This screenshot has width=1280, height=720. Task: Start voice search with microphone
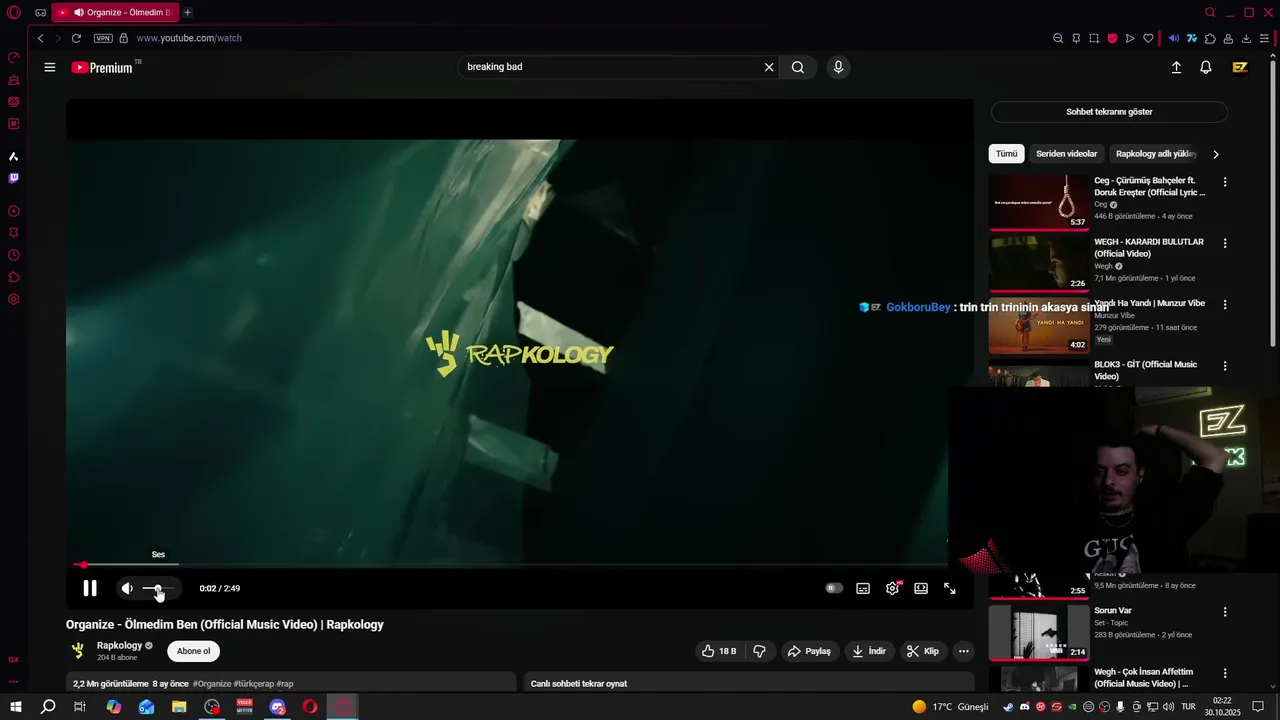pyautogui.click(x=838, y=67)
